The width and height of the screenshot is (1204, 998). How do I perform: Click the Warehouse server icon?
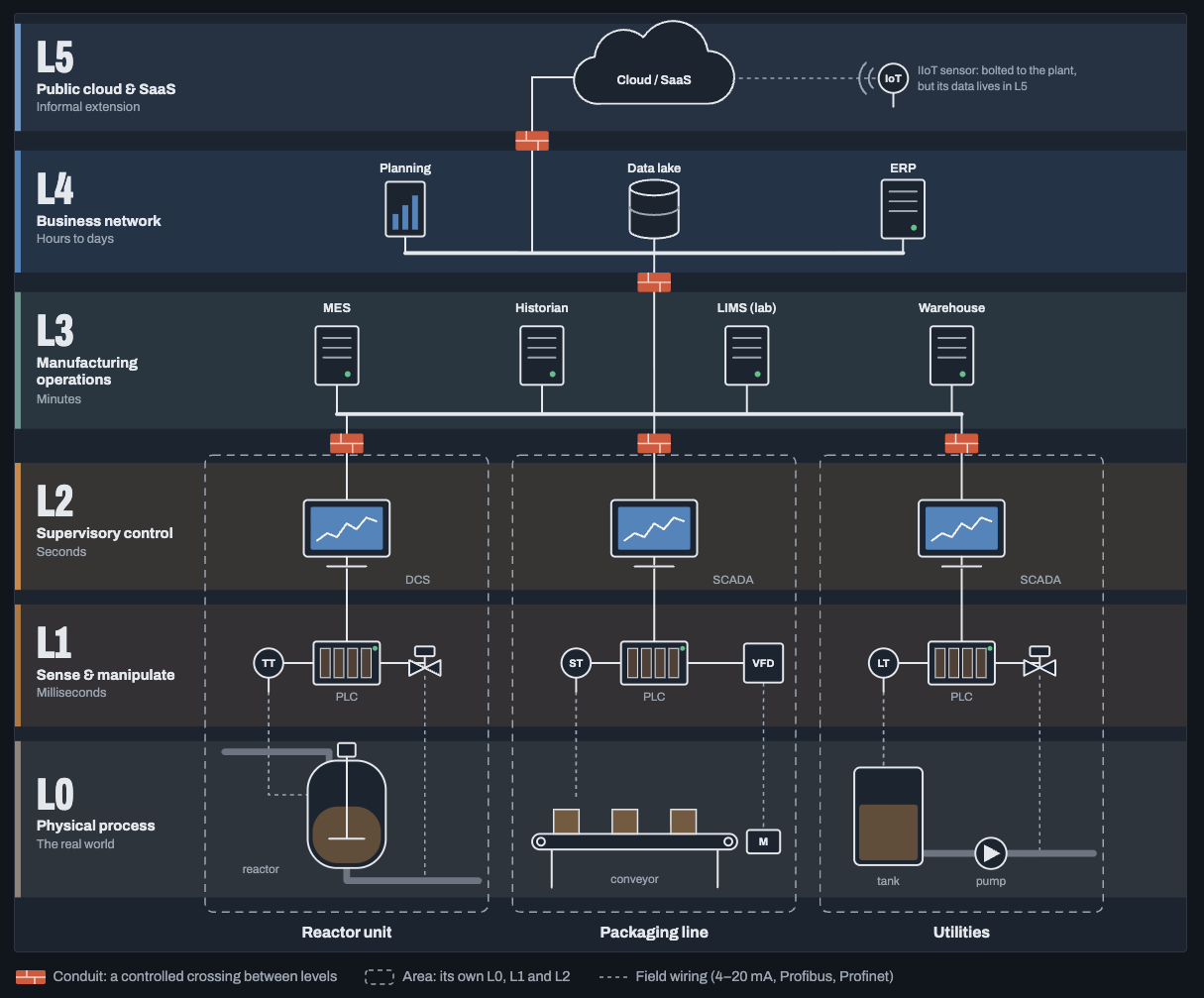click(951, 355)
